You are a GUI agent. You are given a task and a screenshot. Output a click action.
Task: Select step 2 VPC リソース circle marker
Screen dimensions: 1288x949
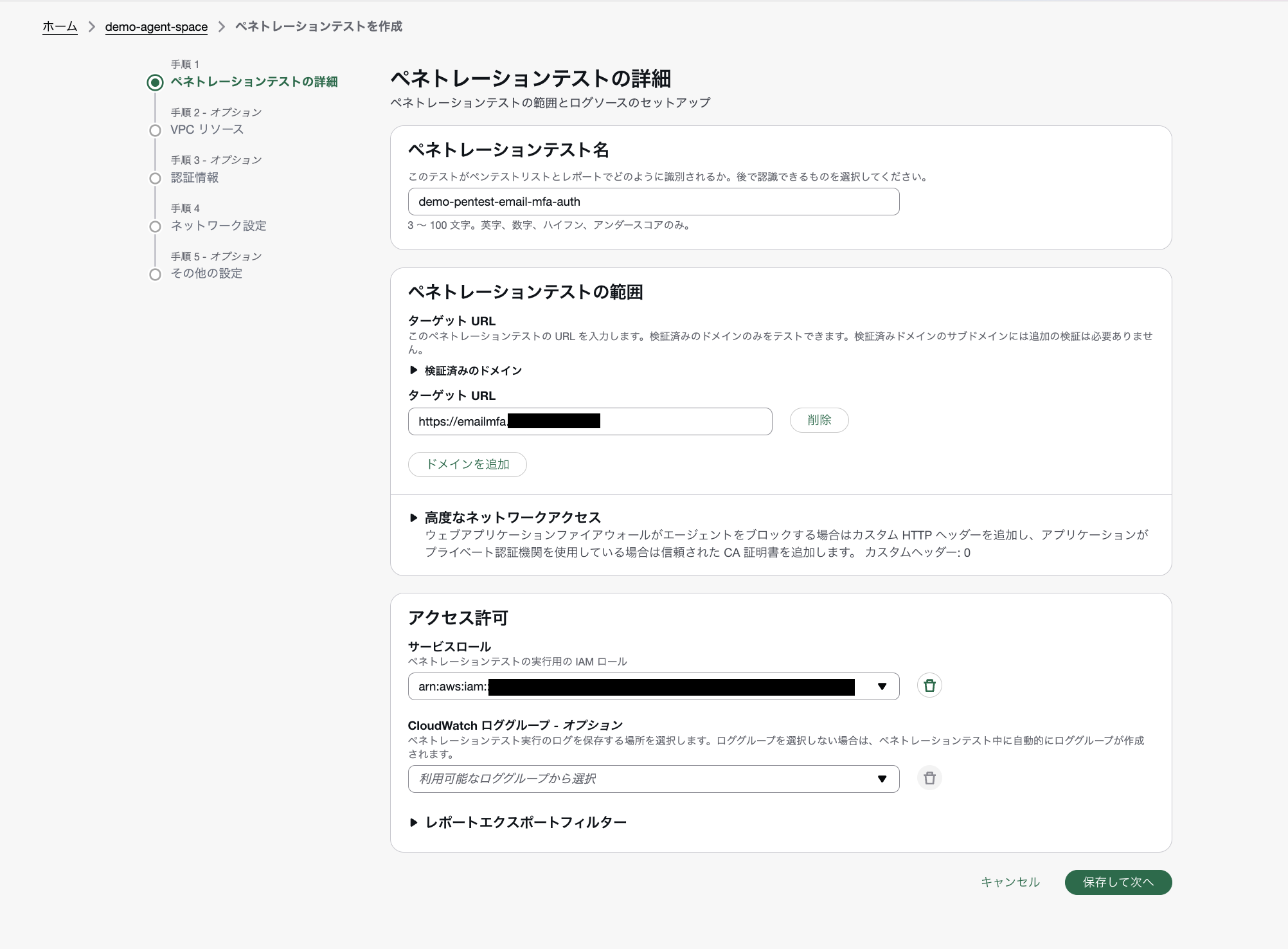[155, 131]
